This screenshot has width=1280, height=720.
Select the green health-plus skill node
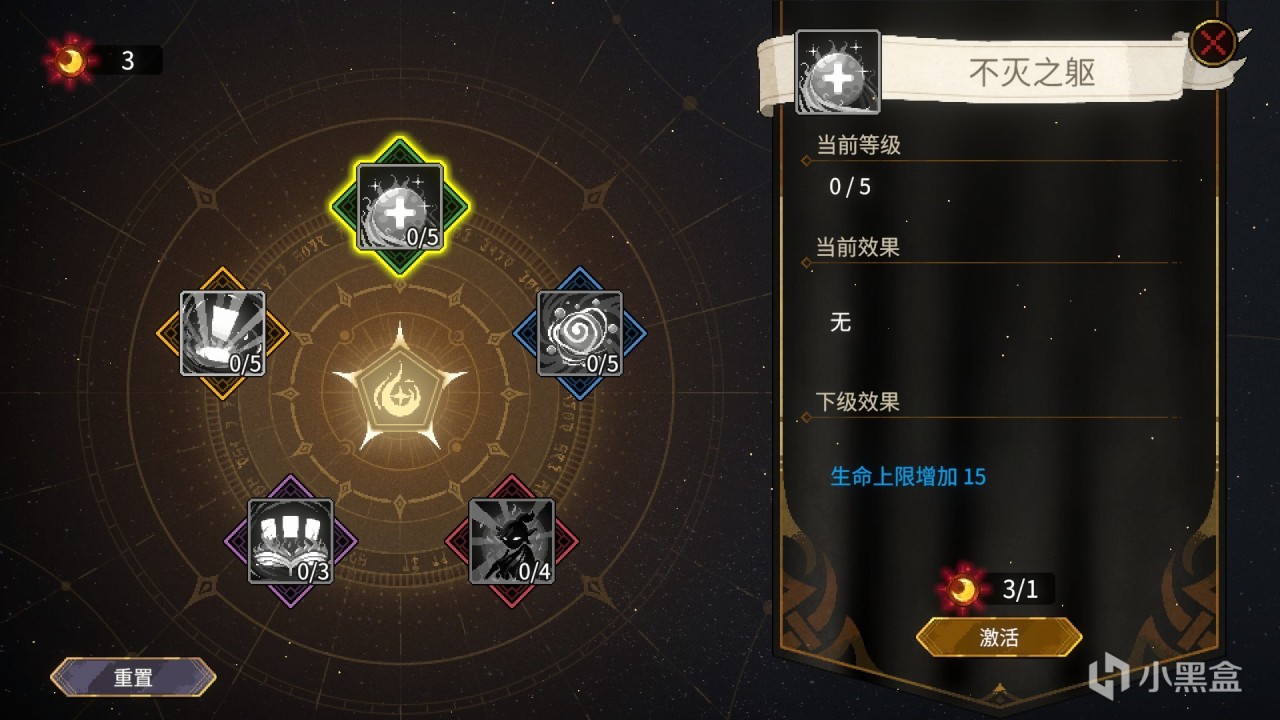400,207
